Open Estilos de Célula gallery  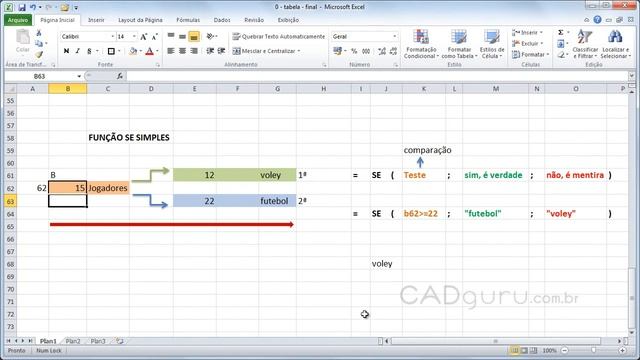click(x=492, y=44)
